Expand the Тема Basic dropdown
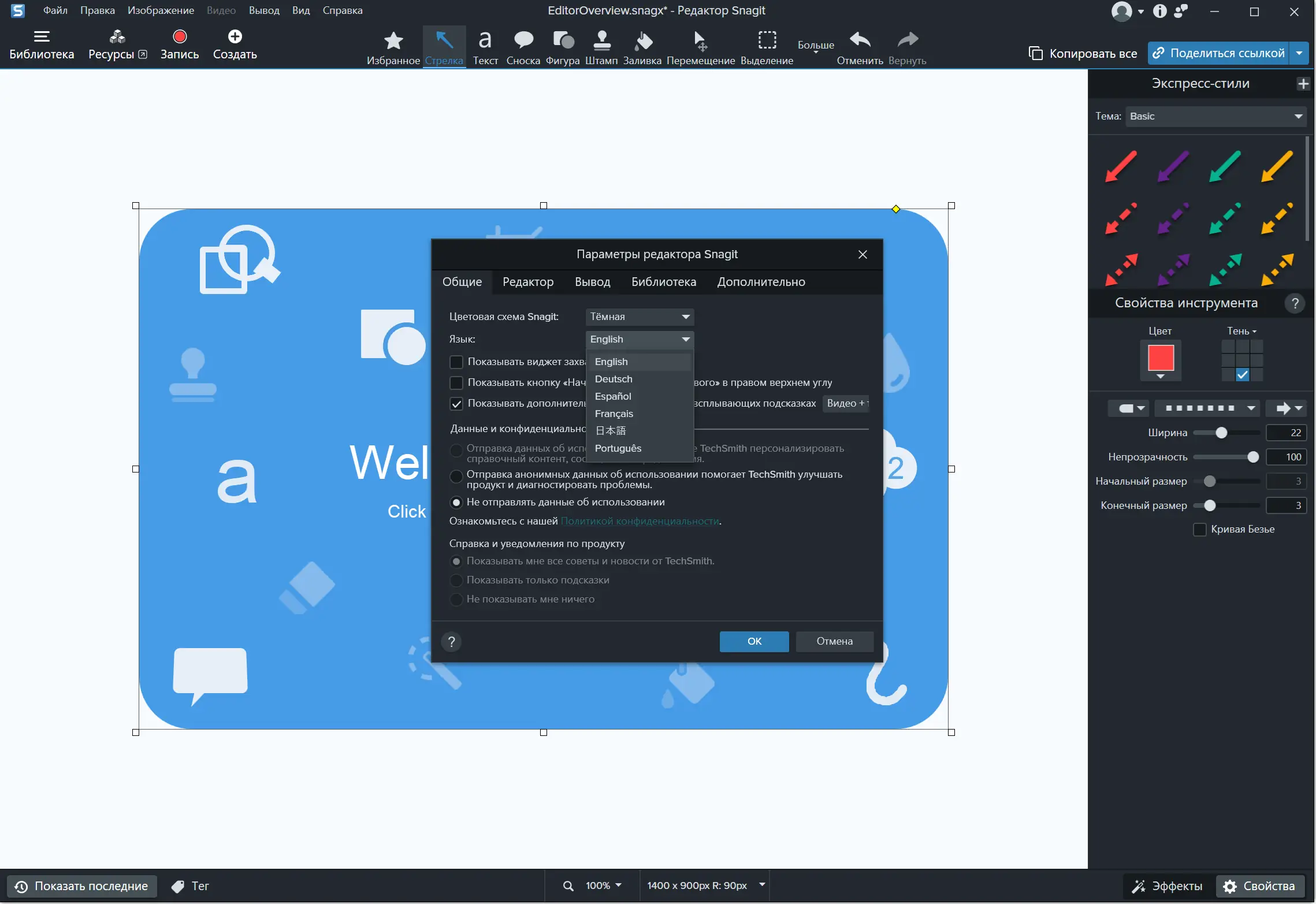1316x904 pixels. [1216, 117]
